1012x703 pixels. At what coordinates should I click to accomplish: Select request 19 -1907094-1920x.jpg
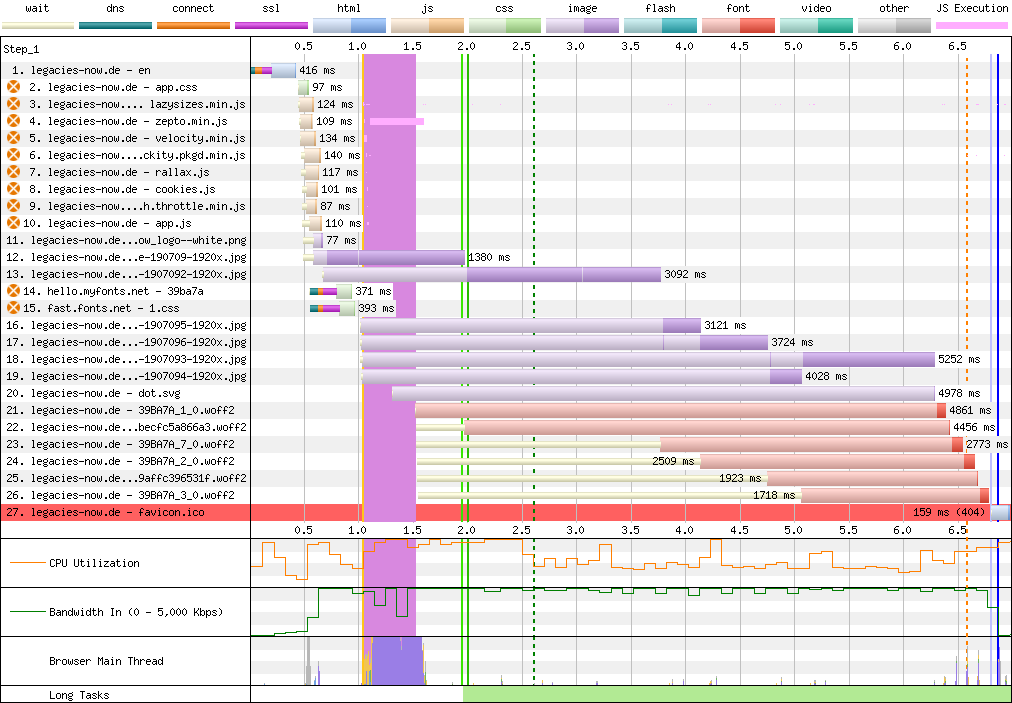click(x=126, y=376)
